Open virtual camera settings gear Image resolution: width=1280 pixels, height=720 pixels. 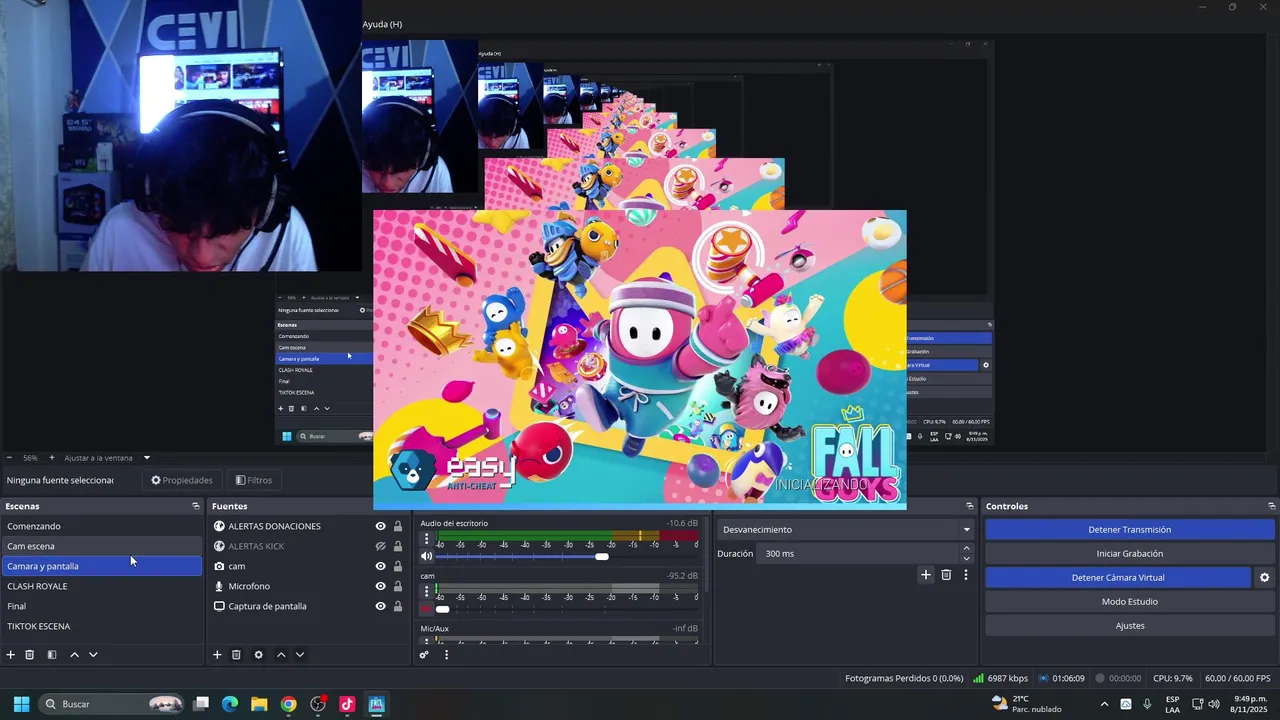(1264, 578)
